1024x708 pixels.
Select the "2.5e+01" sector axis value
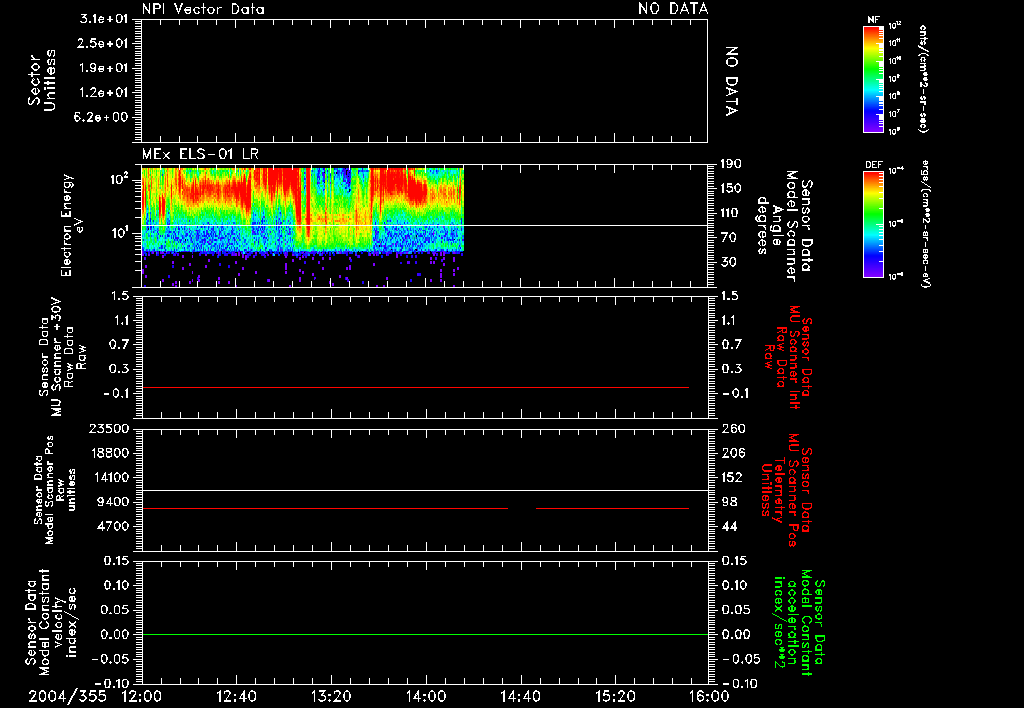coord(104,43)
